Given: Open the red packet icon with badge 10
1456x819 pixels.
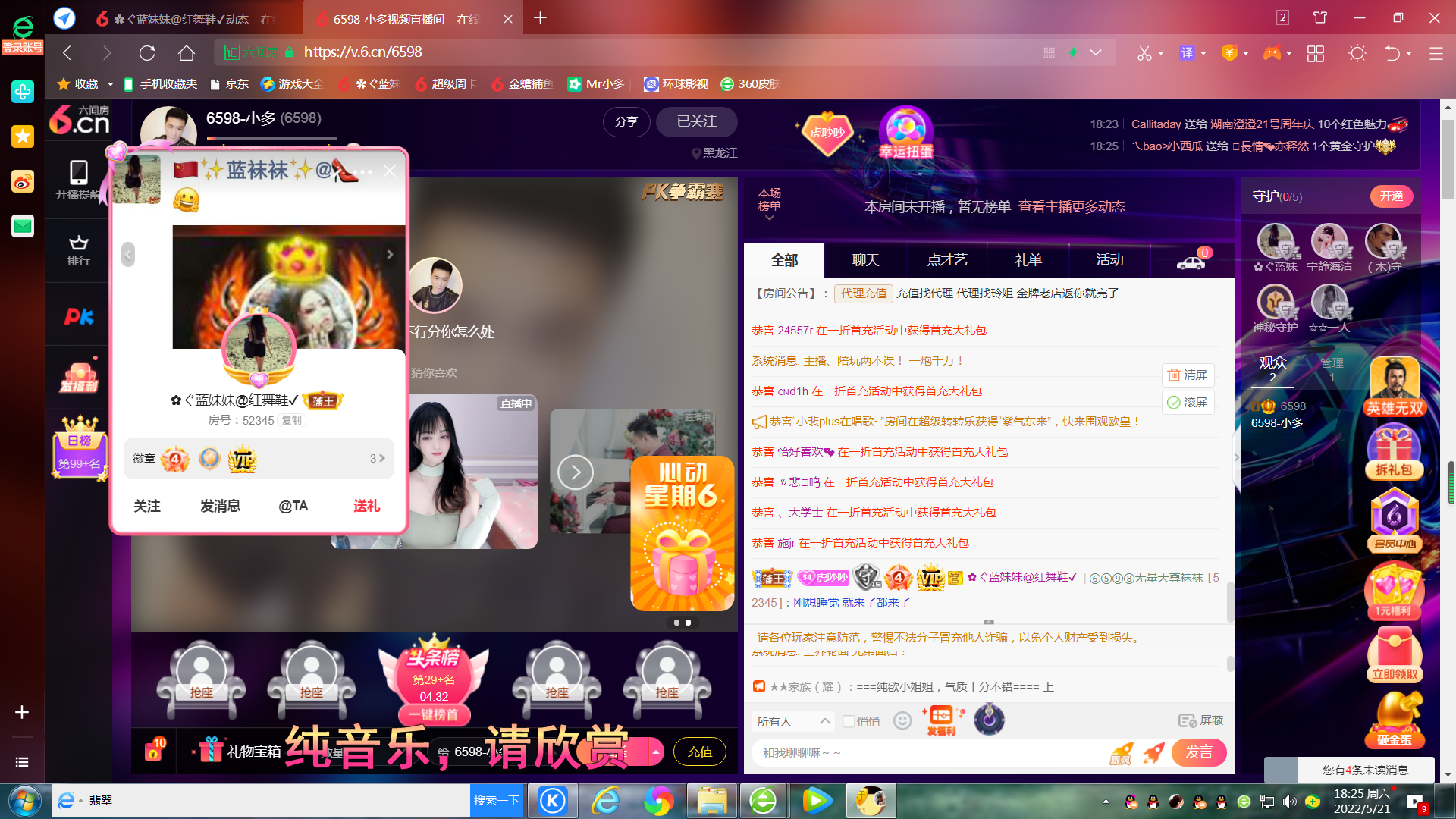Looking at the screenshot, I should pos(155,751).
